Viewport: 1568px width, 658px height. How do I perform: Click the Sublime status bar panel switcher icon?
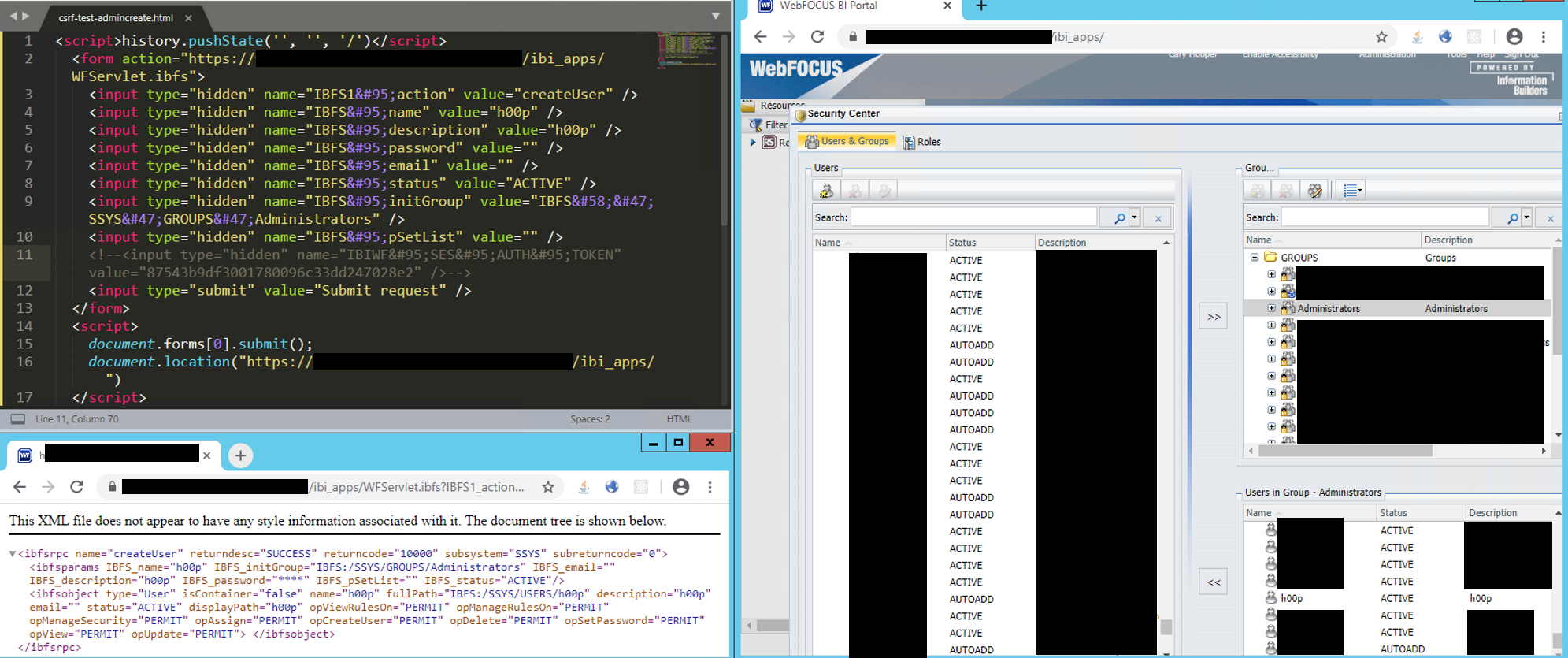17,419
